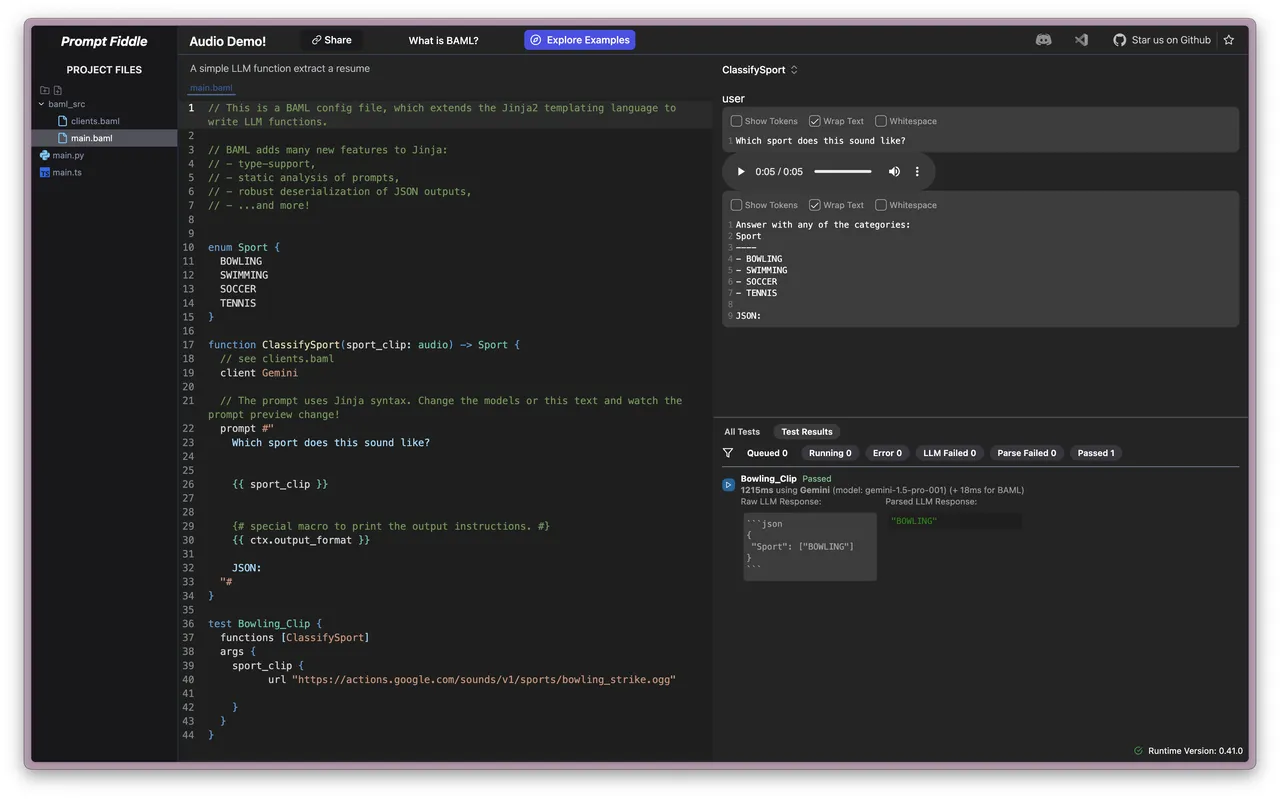Click the VS Code icon in the header
The width and height of the screenshot is (1280, 799).
pyautogui.click(x=1081, y=40)
